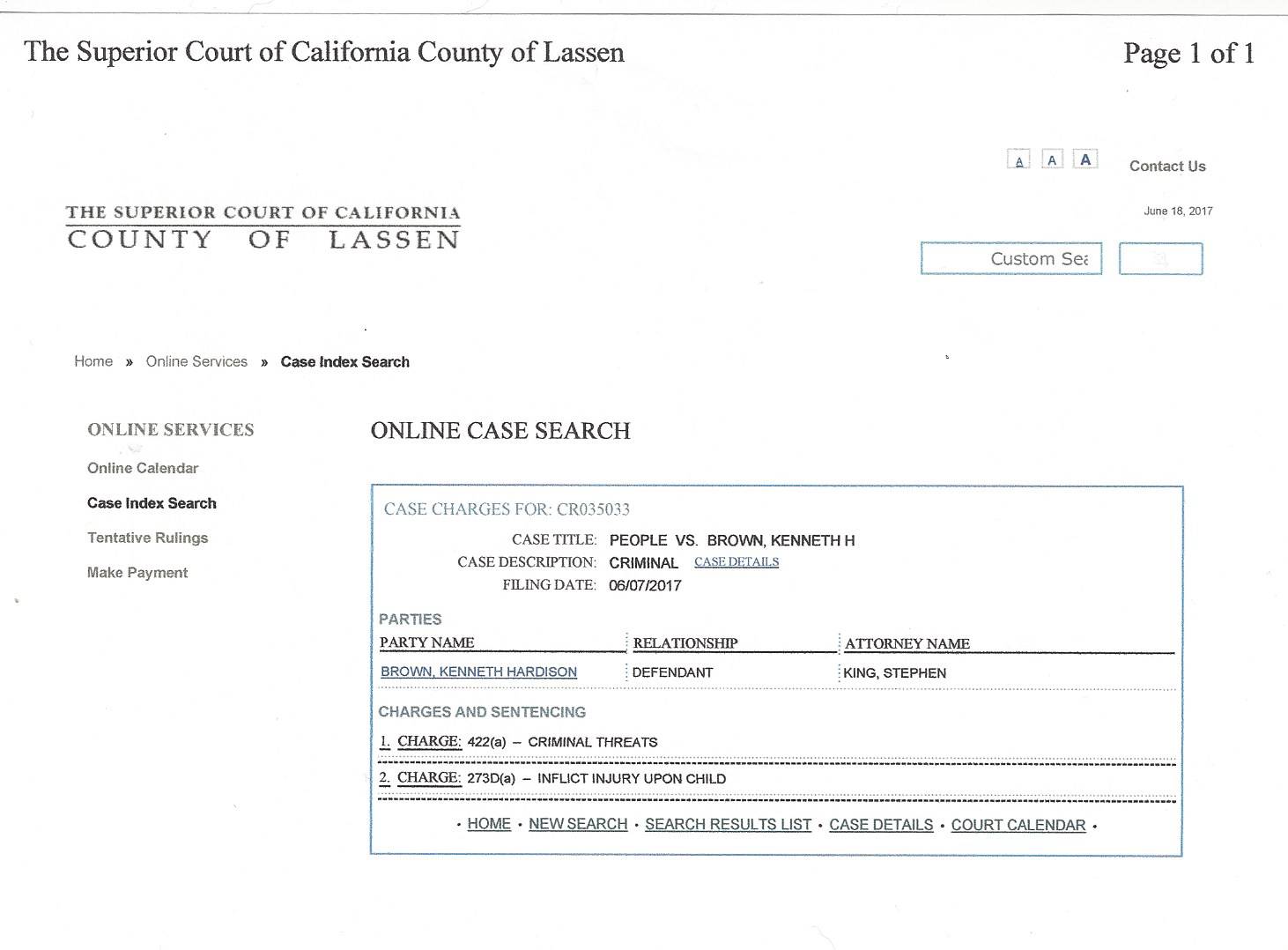The height and width of the screenshot is (950, 1288).
Task: Click the first CHARGE: 422(a) link
Action: [429, 741]
